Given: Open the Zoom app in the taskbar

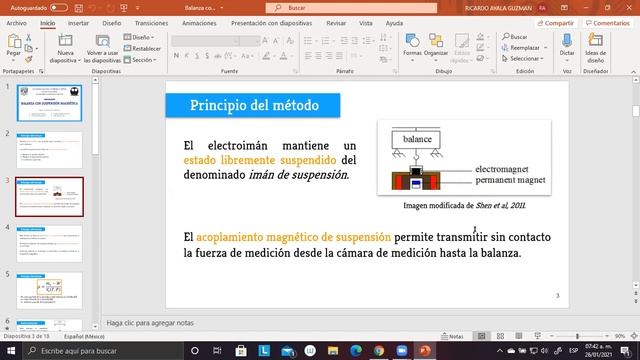Looking at the screenshot, I should [402, 351].
